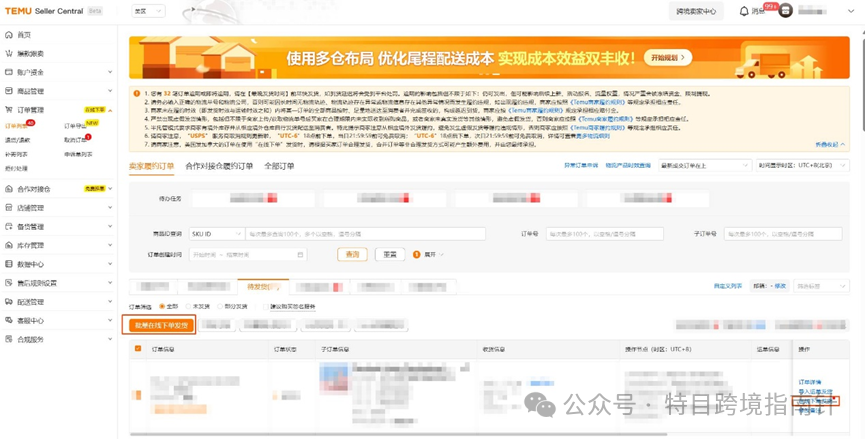Open 取消订单 in the sidebar
The image size is (865, 439).
[x=74, y=140]
